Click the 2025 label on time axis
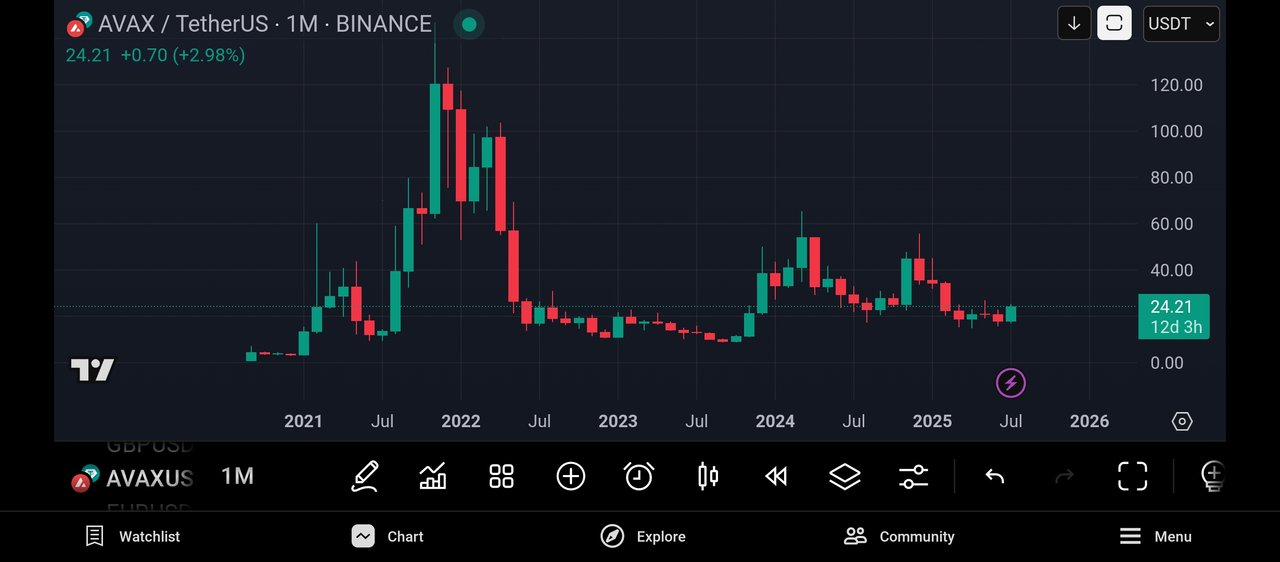 click(x=932, y=421)
